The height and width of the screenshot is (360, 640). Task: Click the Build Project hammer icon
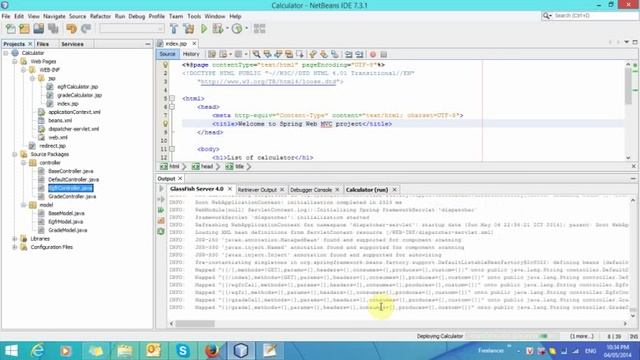[x=174, y=29]
